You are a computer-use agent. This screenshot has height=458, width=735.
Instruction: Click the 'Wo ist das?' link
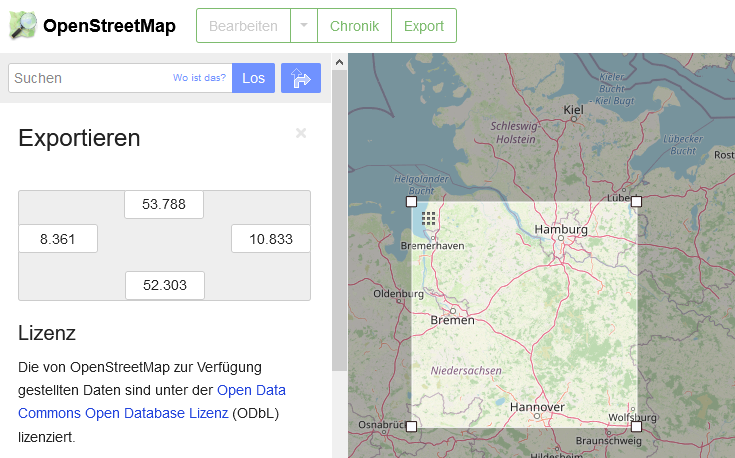coord(199,78)
